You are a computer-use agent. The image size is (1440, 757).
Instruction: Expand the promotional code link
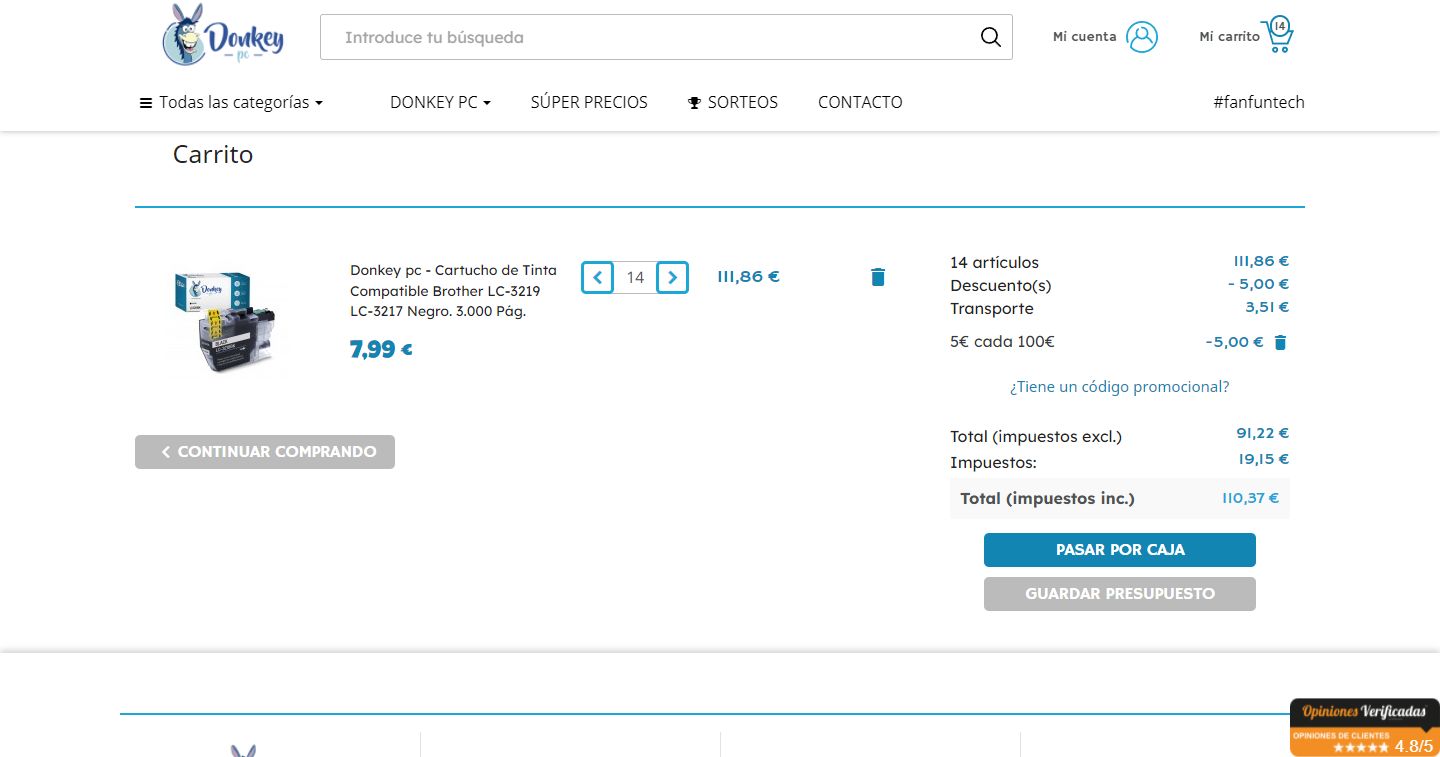(x=1119, y=386)
